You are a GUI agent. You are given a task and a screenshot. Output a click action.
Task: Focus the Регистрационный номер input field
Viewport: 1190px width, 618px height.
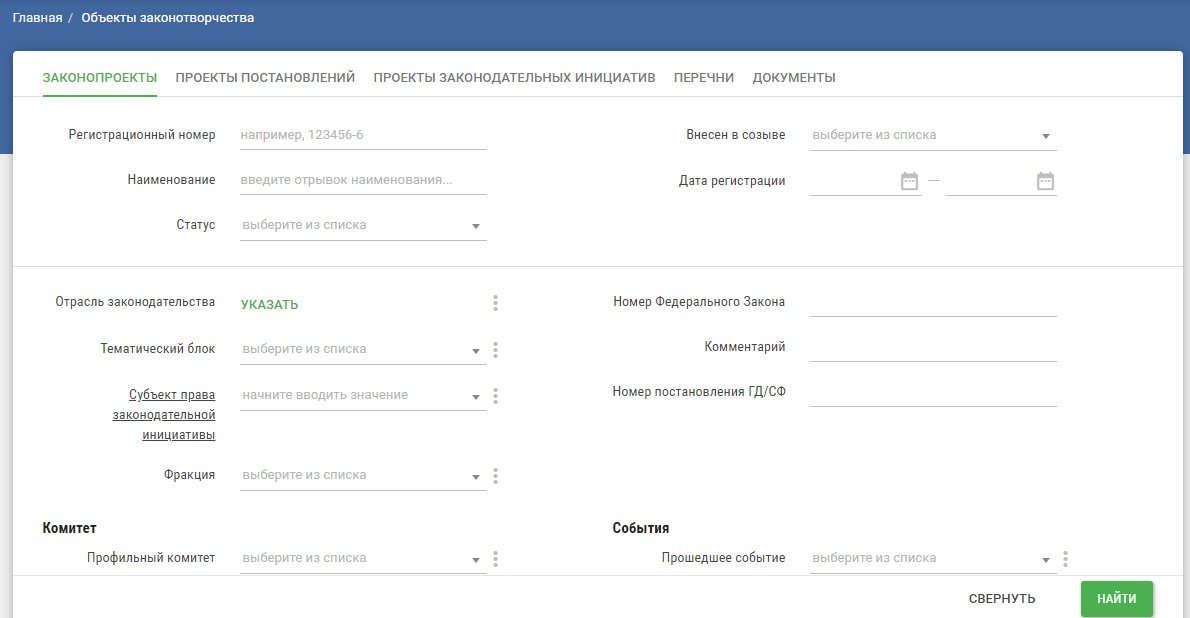pyautogui.click(x=363, y=135)
